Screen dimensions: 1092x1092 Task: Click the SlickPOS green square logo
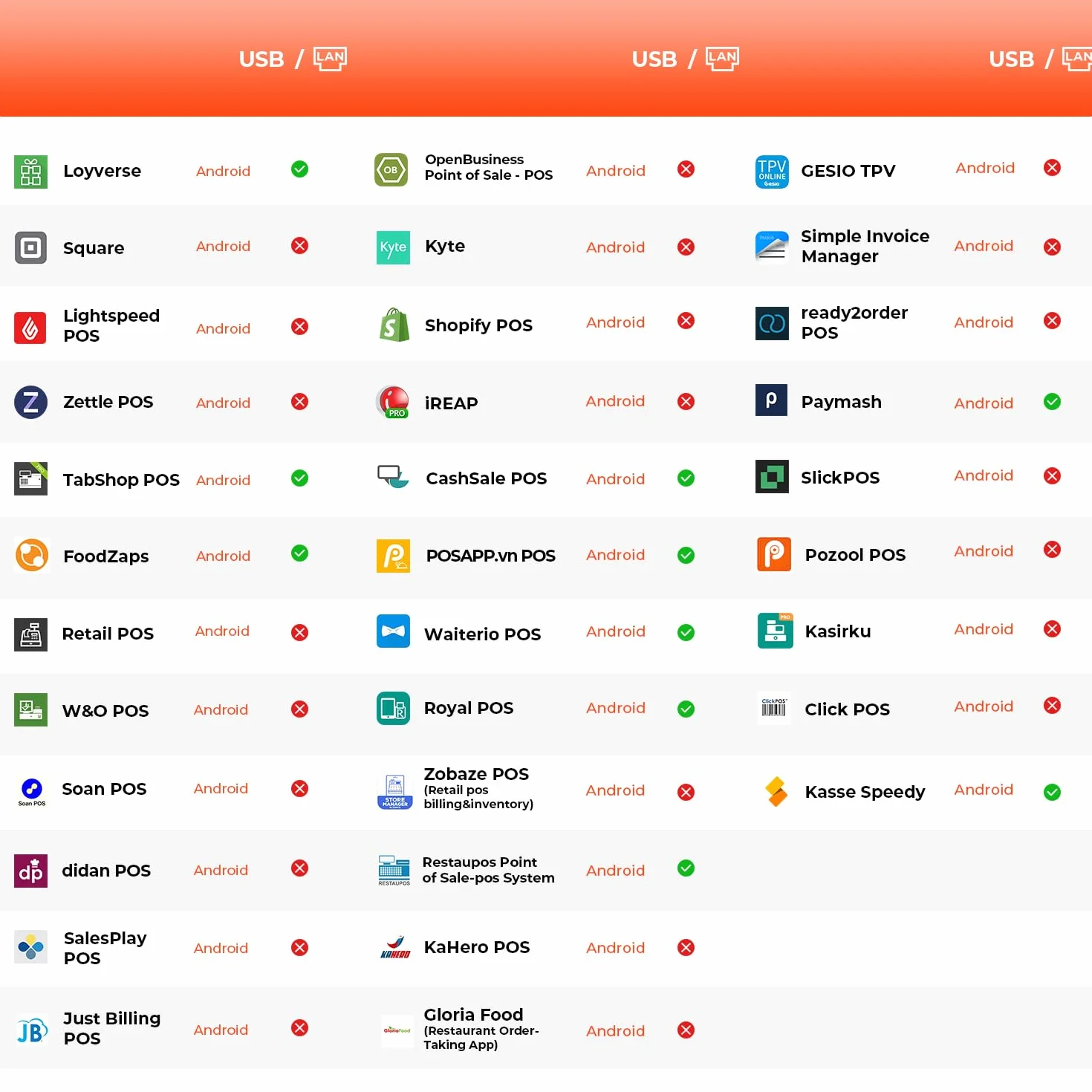point(772,476)
